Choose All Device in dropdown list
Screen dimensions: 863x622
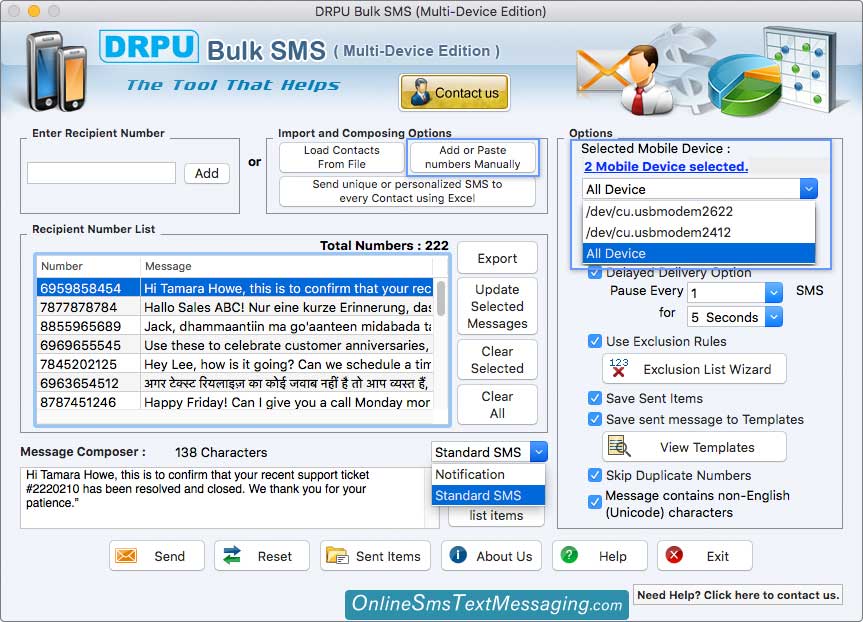click(x=698, y=253)
